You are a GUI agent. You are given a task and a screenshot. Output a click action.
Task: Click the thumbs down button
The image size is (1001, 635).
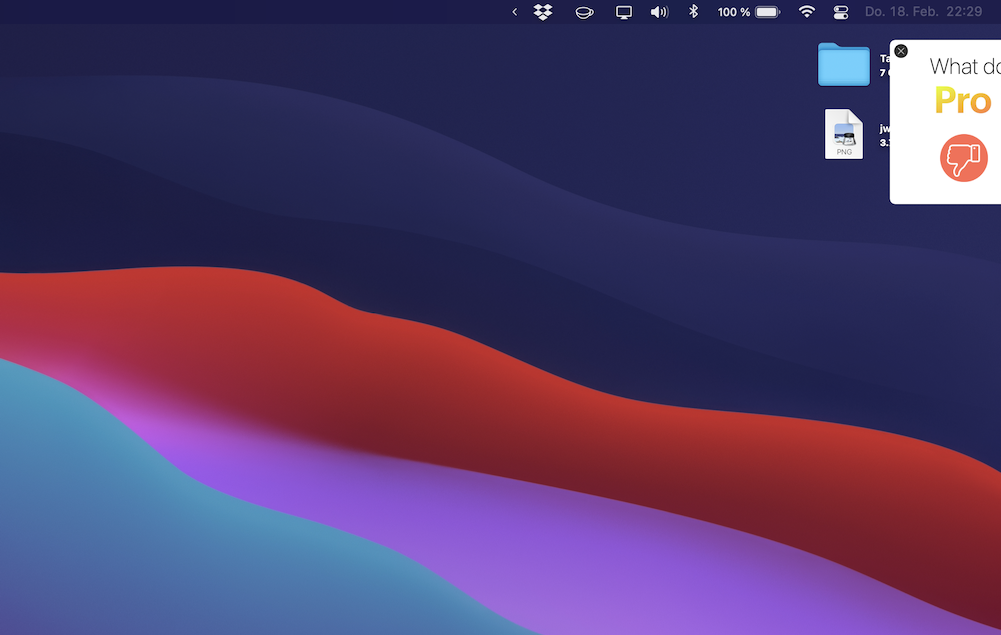963,158
